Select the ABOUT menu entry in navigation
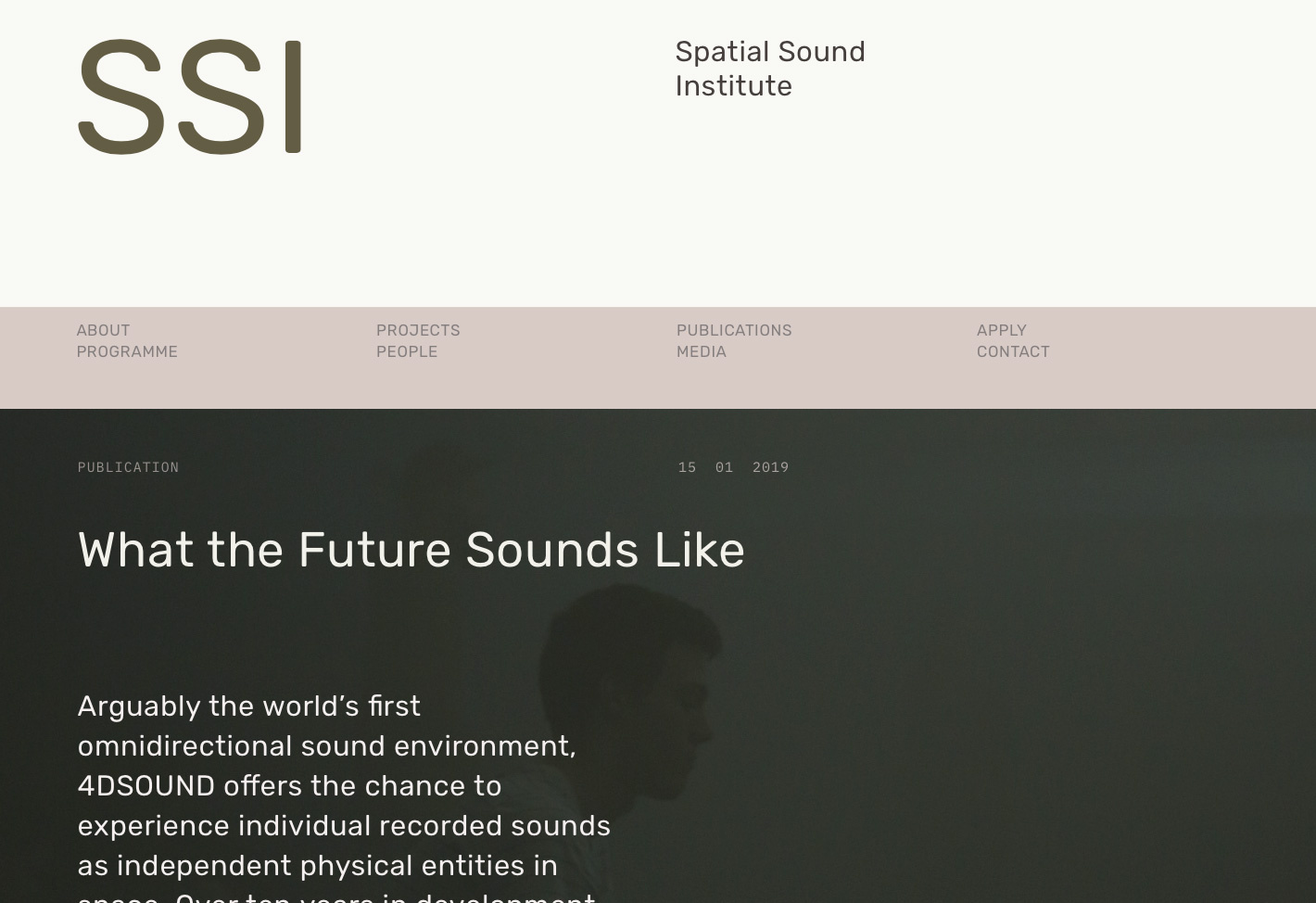This screenshot has width=1316, height=903. click(x=103, y=330)
